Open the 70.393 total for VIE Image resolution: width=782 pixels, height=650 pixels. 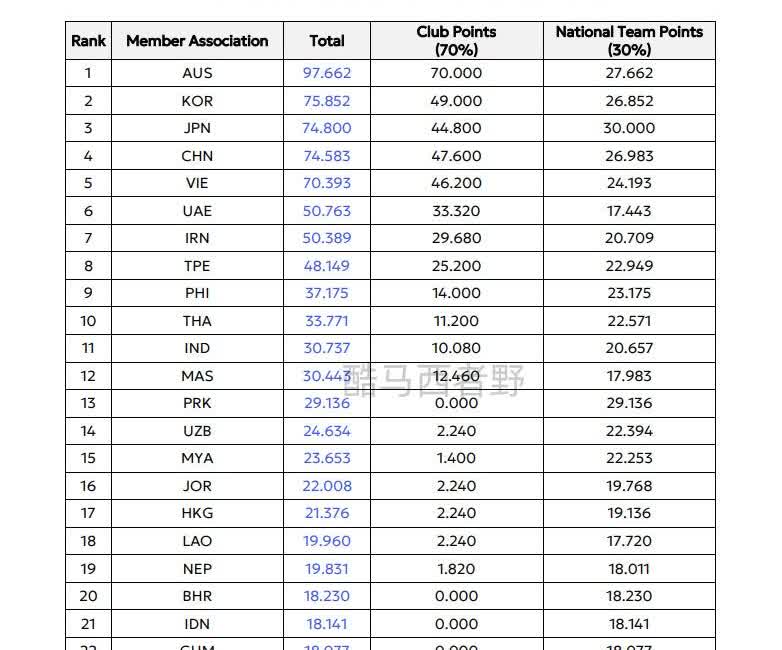(x=327, y=183)
